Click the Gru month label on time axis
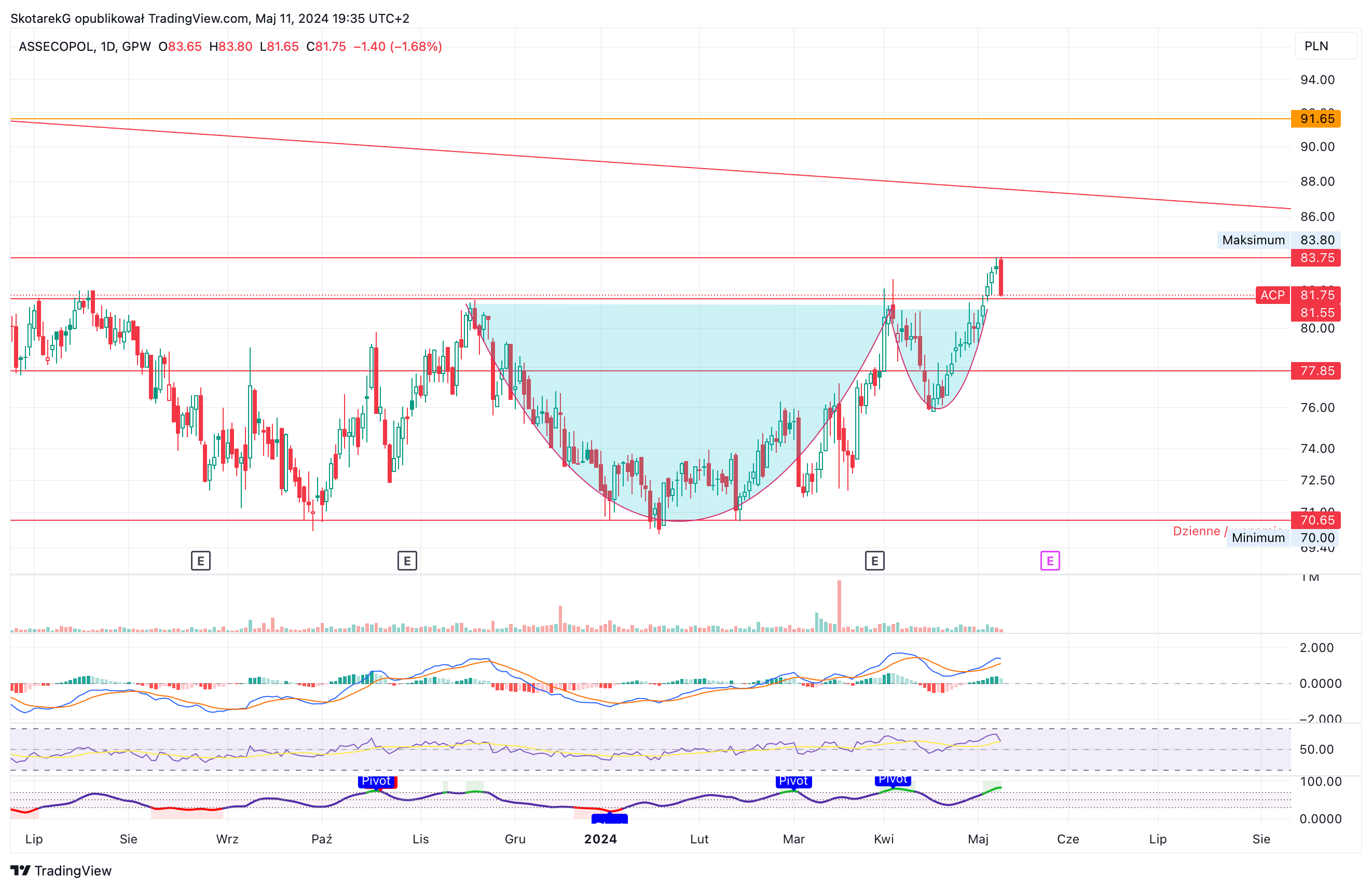Viewport: 1372px width, 889px height. tap(515, 839)
